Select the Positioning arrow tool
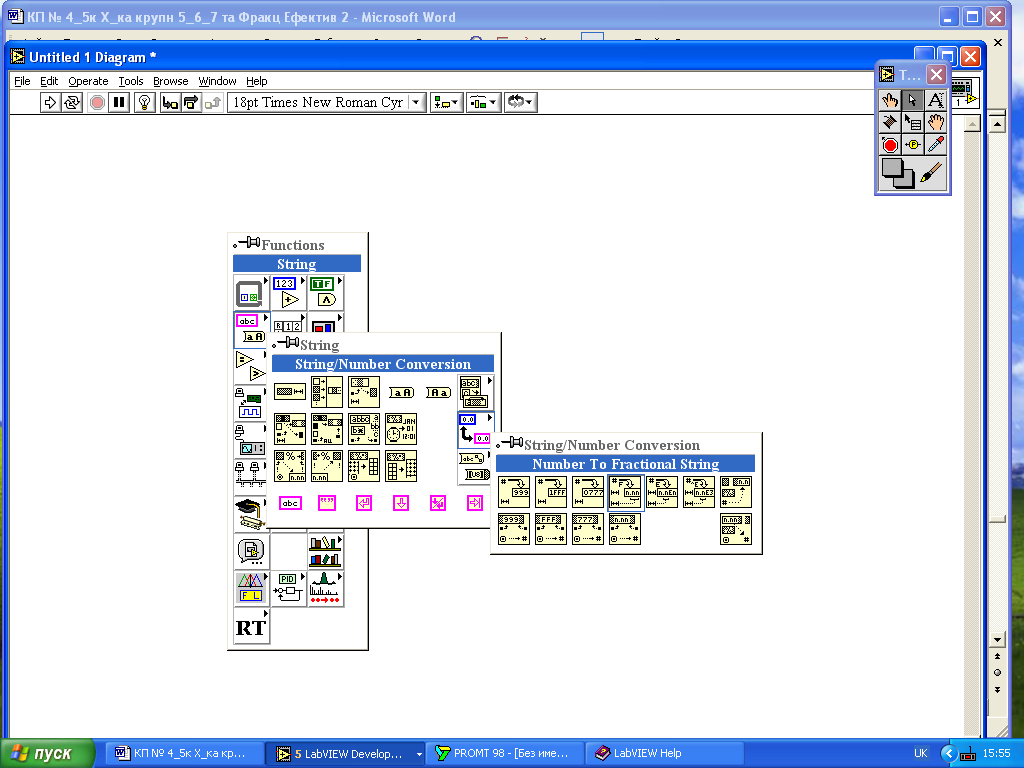This screenshot has height=768, width=1024. coord(912,100)
